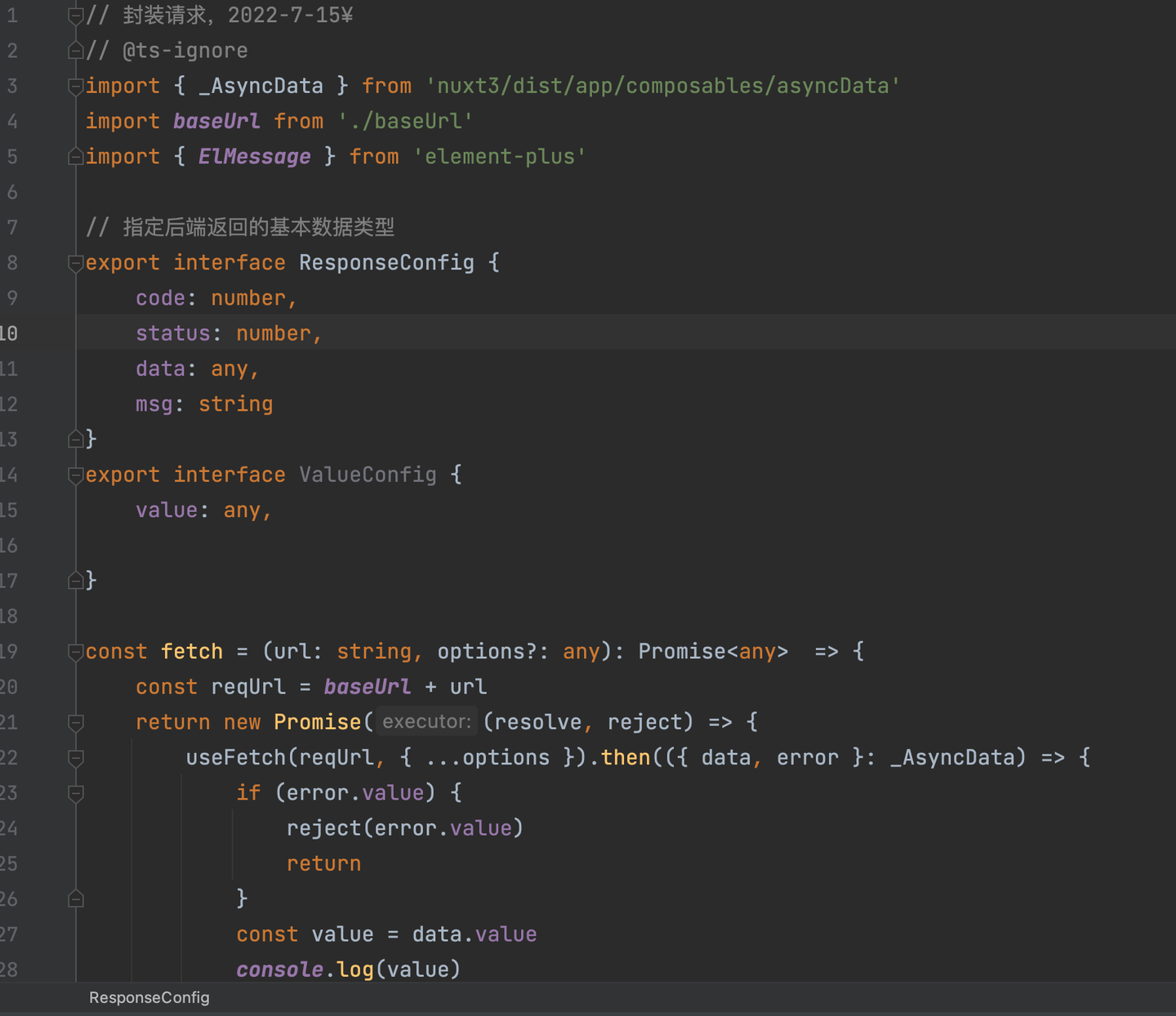
Task: Click line number 10 in the gutter
Action: [x=10, y=332]
